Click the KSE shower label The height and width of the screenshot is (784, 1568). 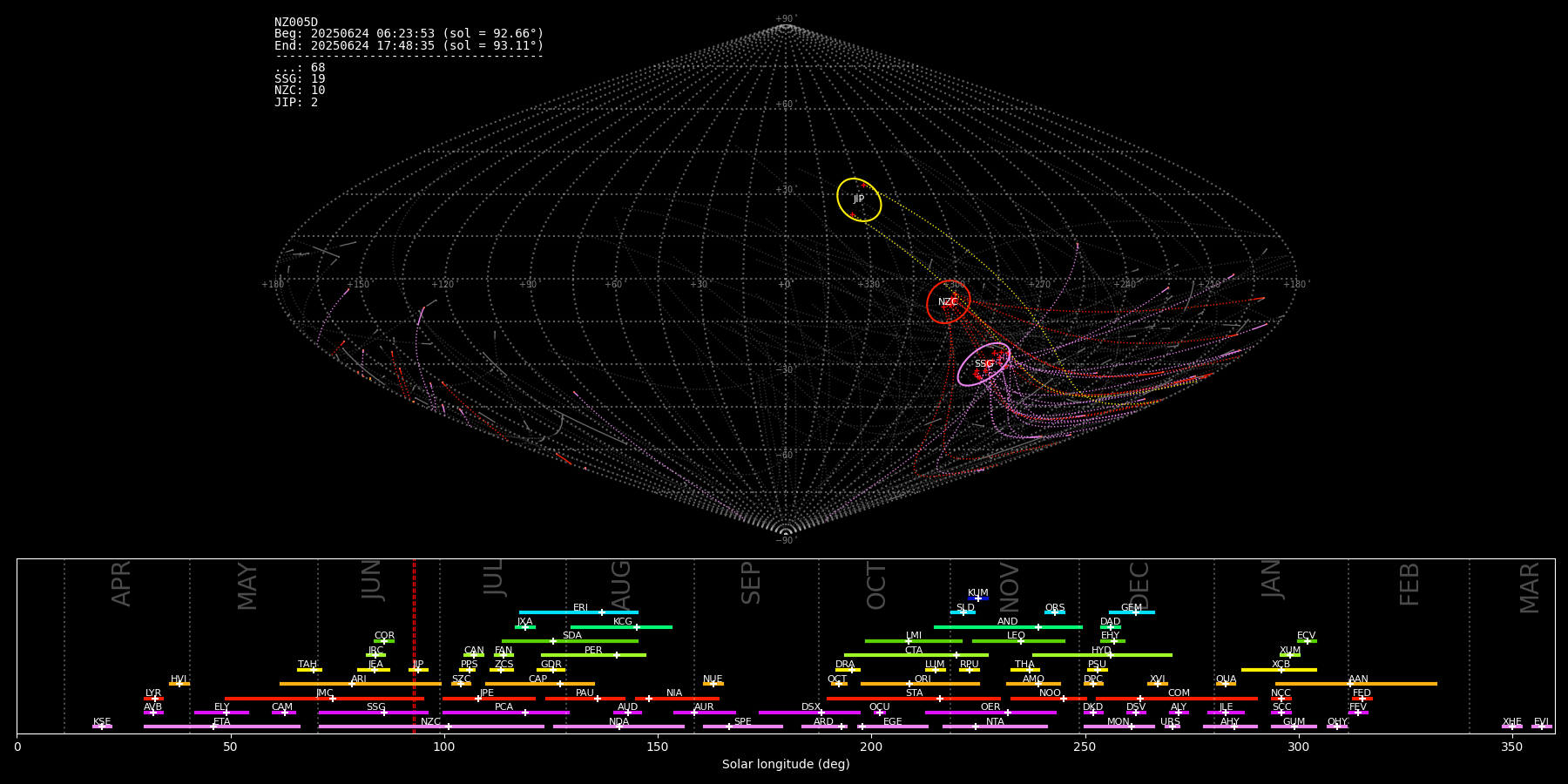(102, 721)
